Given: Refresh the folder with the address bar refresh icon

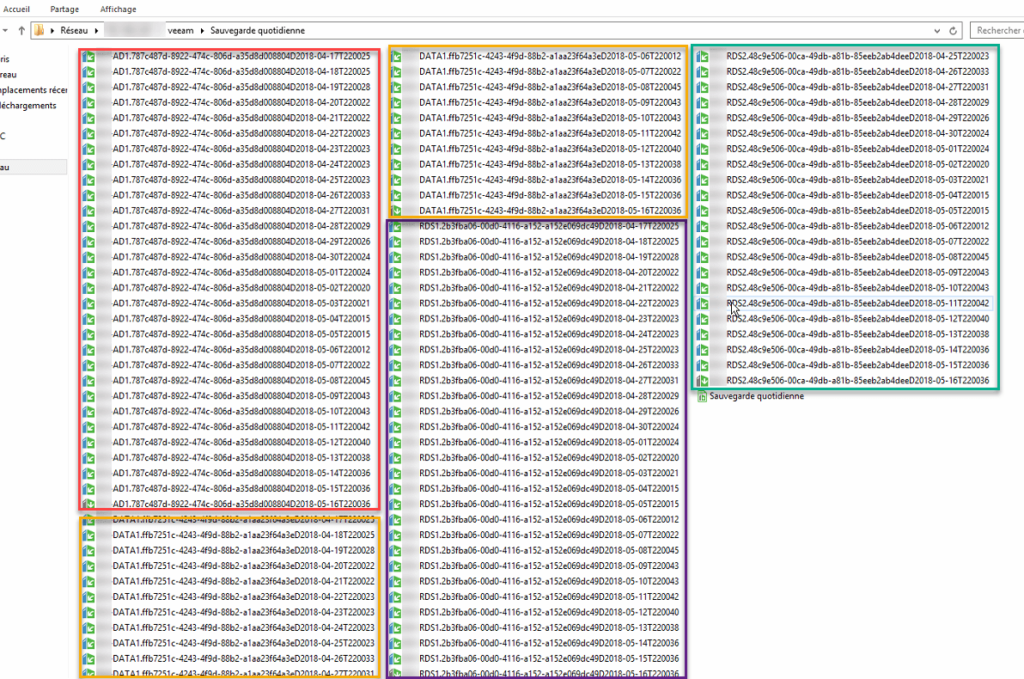Looking at the screenshot, I should tap(953, 31).
